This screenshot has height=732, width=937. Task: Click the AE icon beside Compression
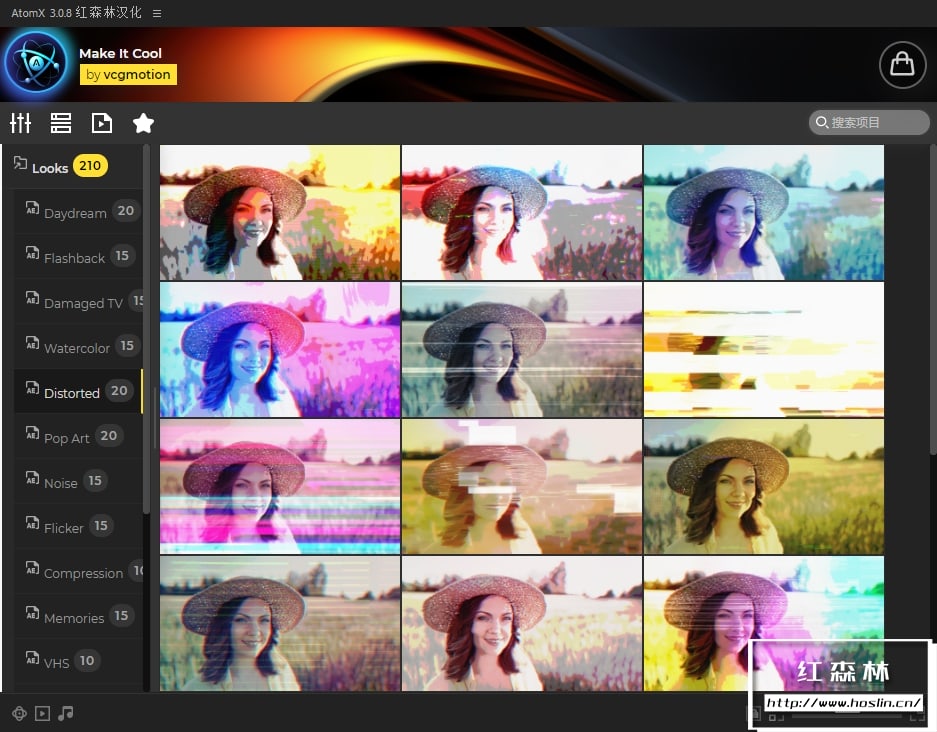point(32,568)
